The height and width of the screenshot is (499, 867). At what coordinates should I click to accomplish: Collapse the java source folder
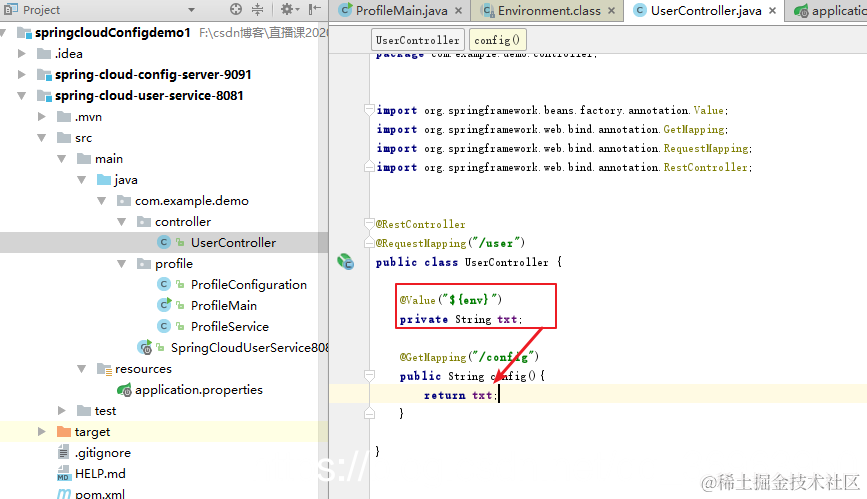(81, 180)
